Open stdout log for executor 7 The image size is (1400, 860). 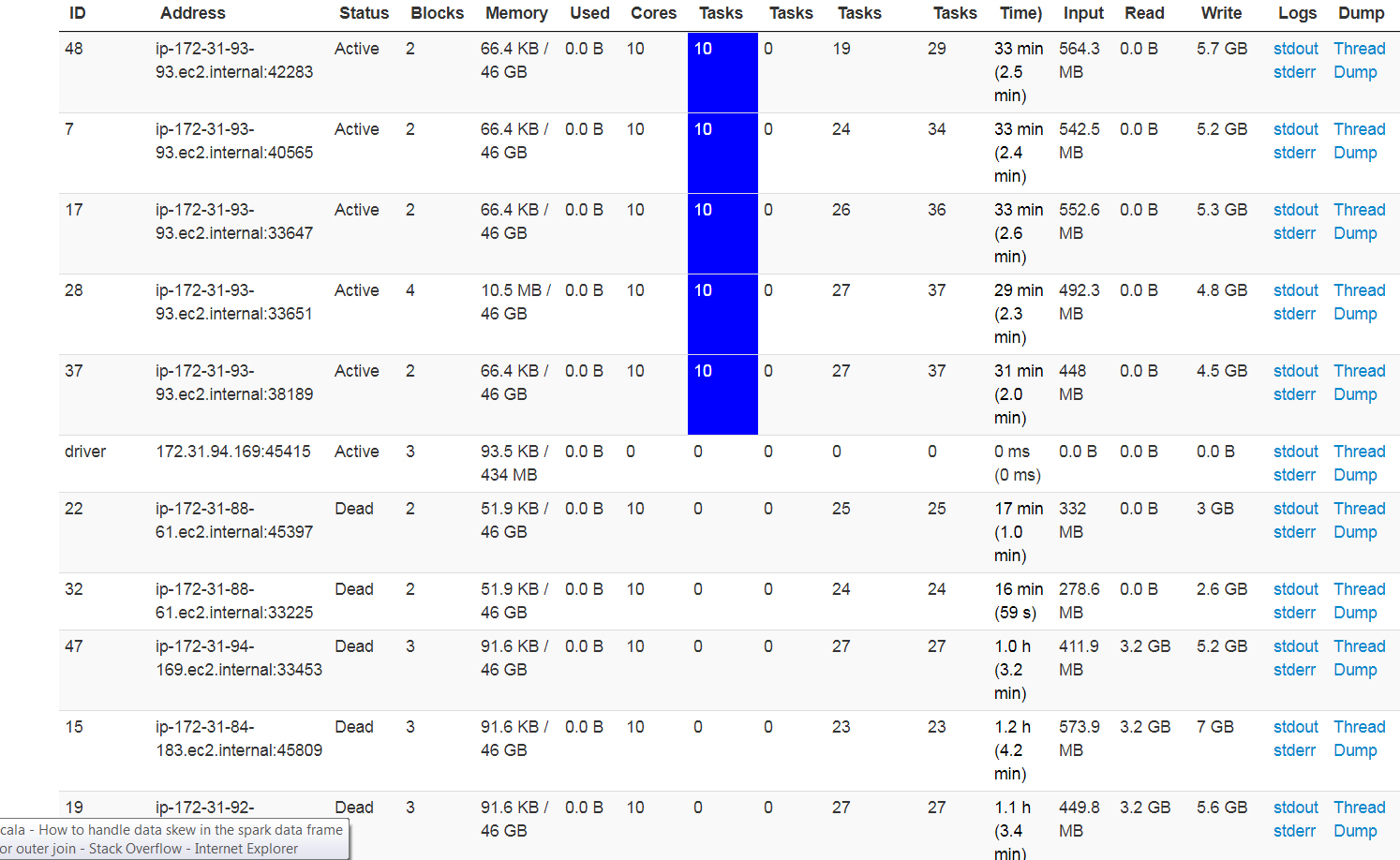pyautogui.click(x=1295, y=129)
